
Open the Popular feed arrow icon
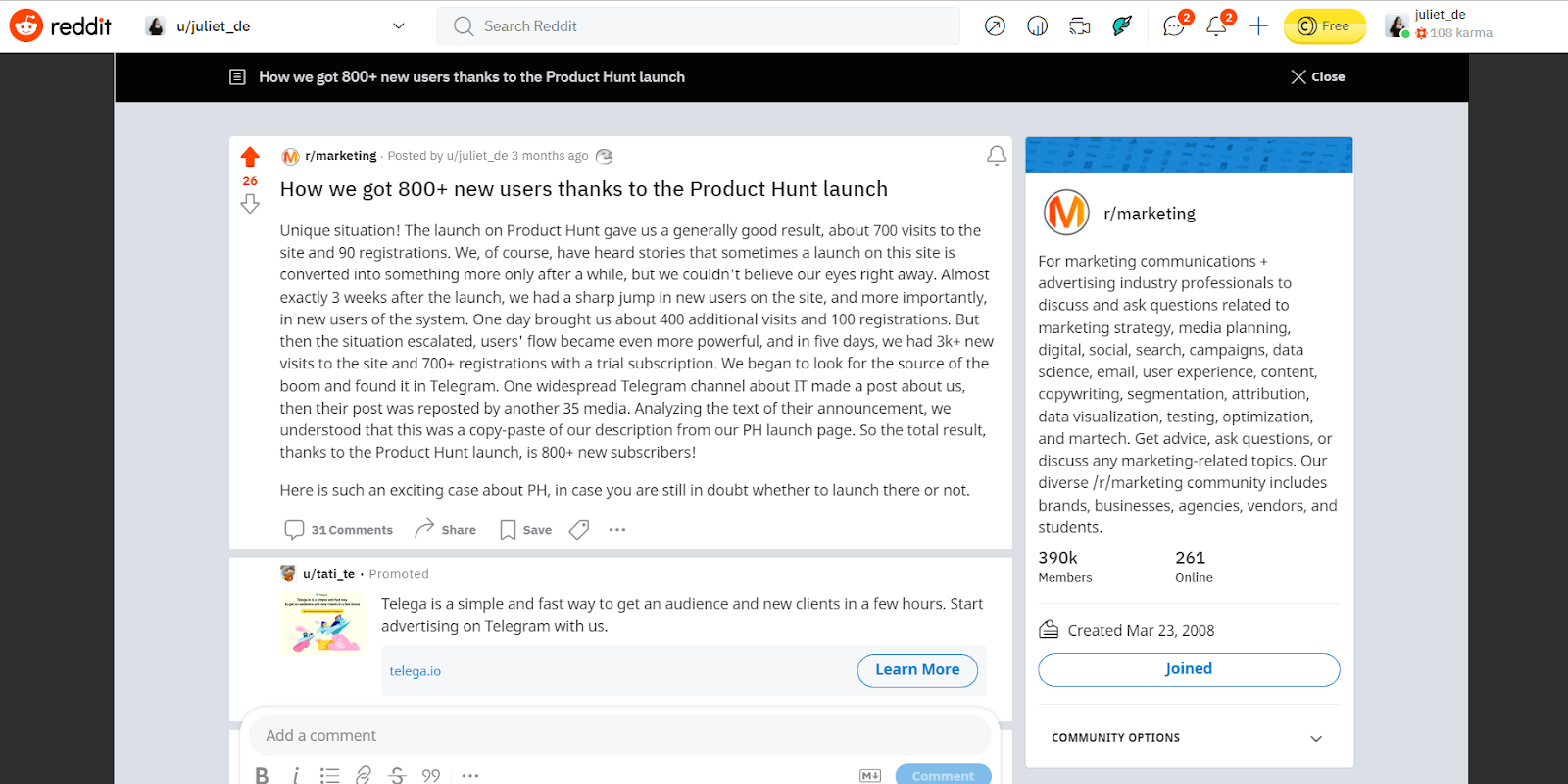point(995,26)
